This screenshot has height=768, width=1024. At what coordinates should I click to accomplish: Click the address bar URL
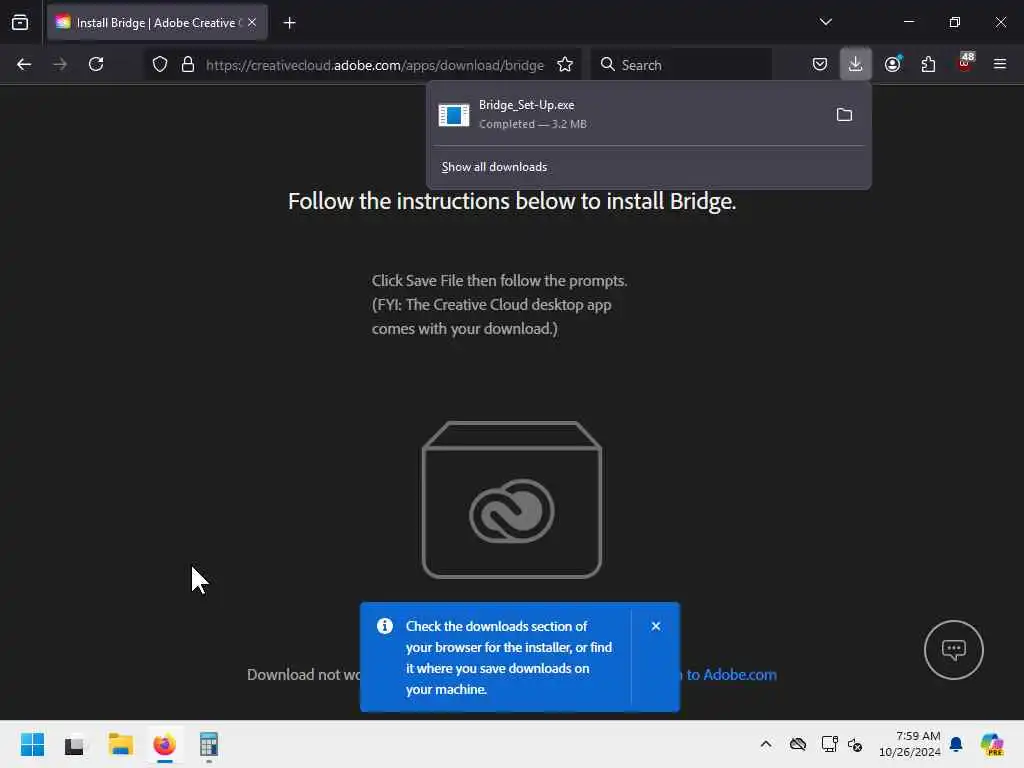click(x=375, y=65)
